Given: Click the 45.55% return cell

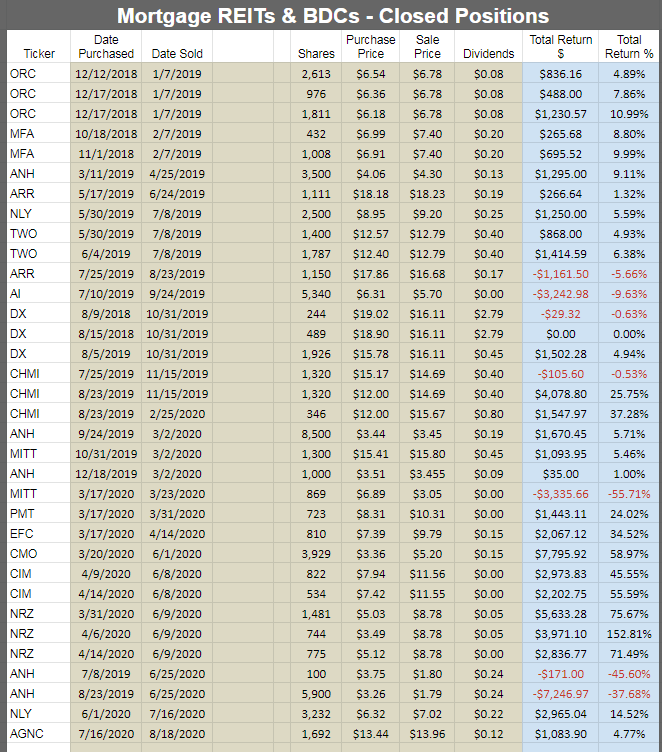Looking at the screenshot, I should pyautogui.click(x=629, y=574).
